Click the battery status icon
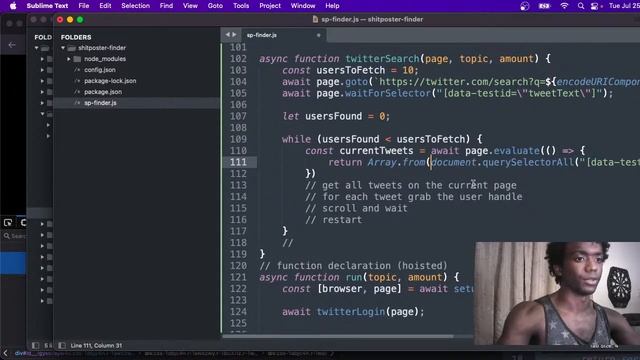Viewport: 640px width, 360px height. (544, 6)
